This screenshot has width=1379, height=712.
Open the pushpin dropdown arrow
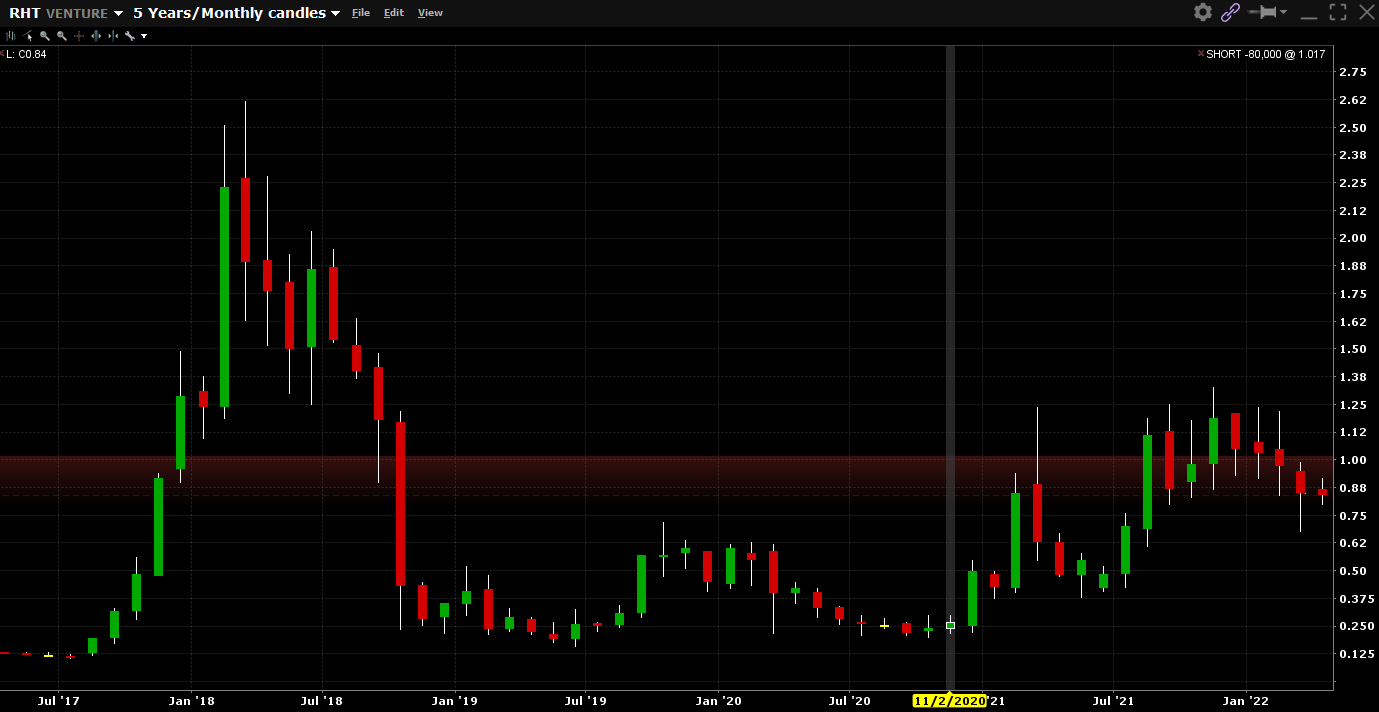tap(1284, 12)
